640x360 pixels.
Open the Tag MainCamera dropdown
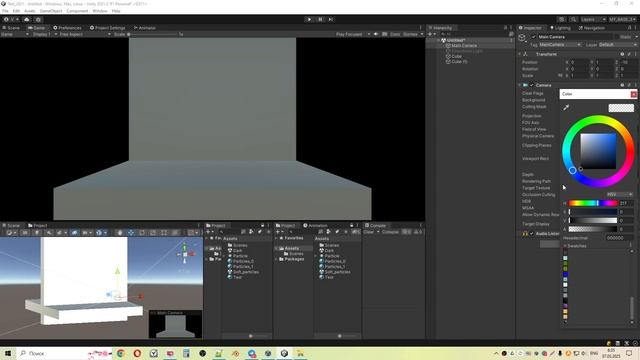560,44
